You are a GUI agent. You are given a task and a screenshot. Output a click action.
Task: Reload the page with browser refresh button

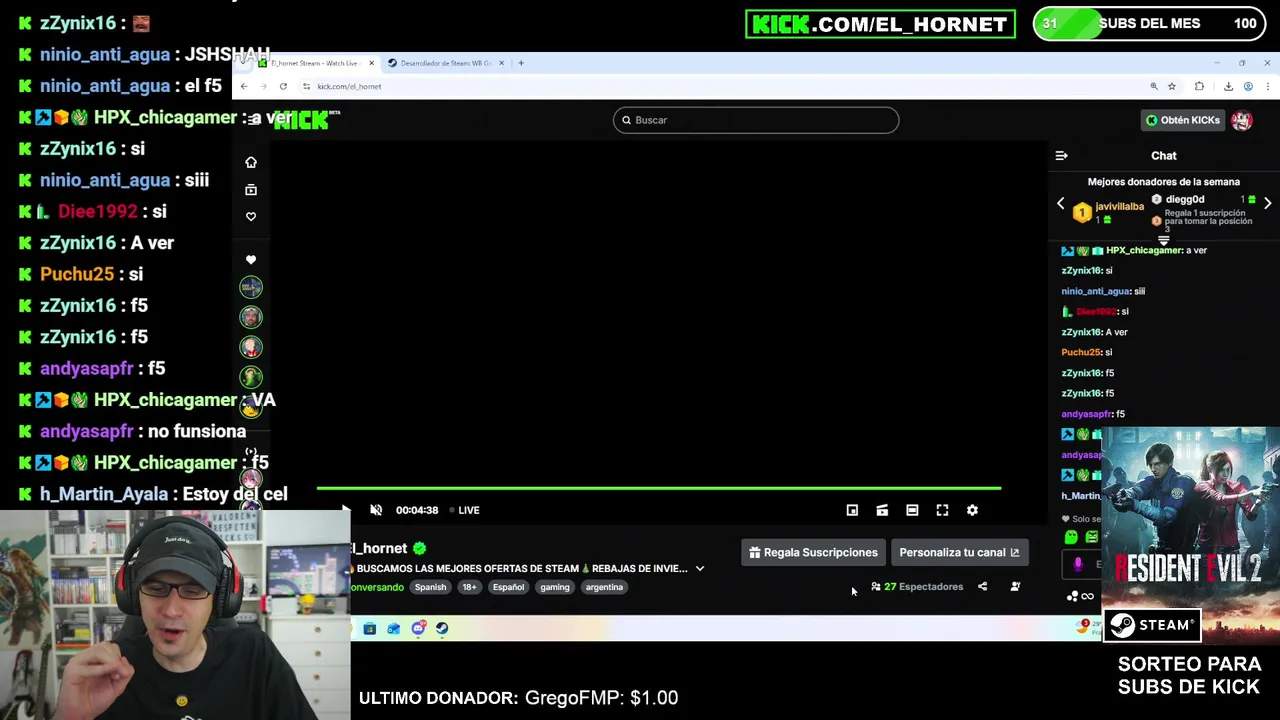(x=283, y=86)
